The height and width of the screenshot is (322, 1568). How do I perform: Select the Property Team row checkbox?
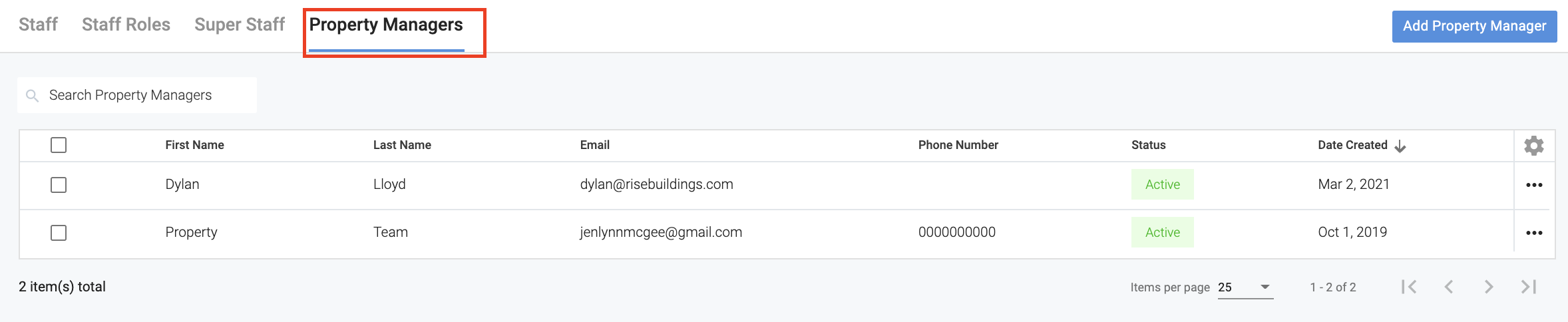(x=59, y=233)
